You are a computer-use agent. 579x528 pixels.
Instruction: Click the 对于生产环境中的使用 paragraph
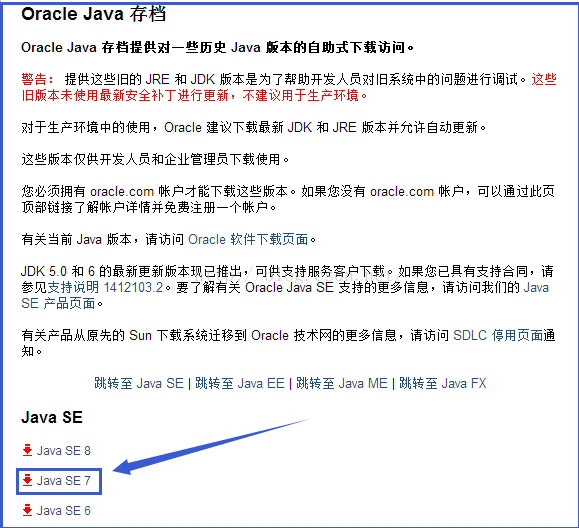point(253,127)
